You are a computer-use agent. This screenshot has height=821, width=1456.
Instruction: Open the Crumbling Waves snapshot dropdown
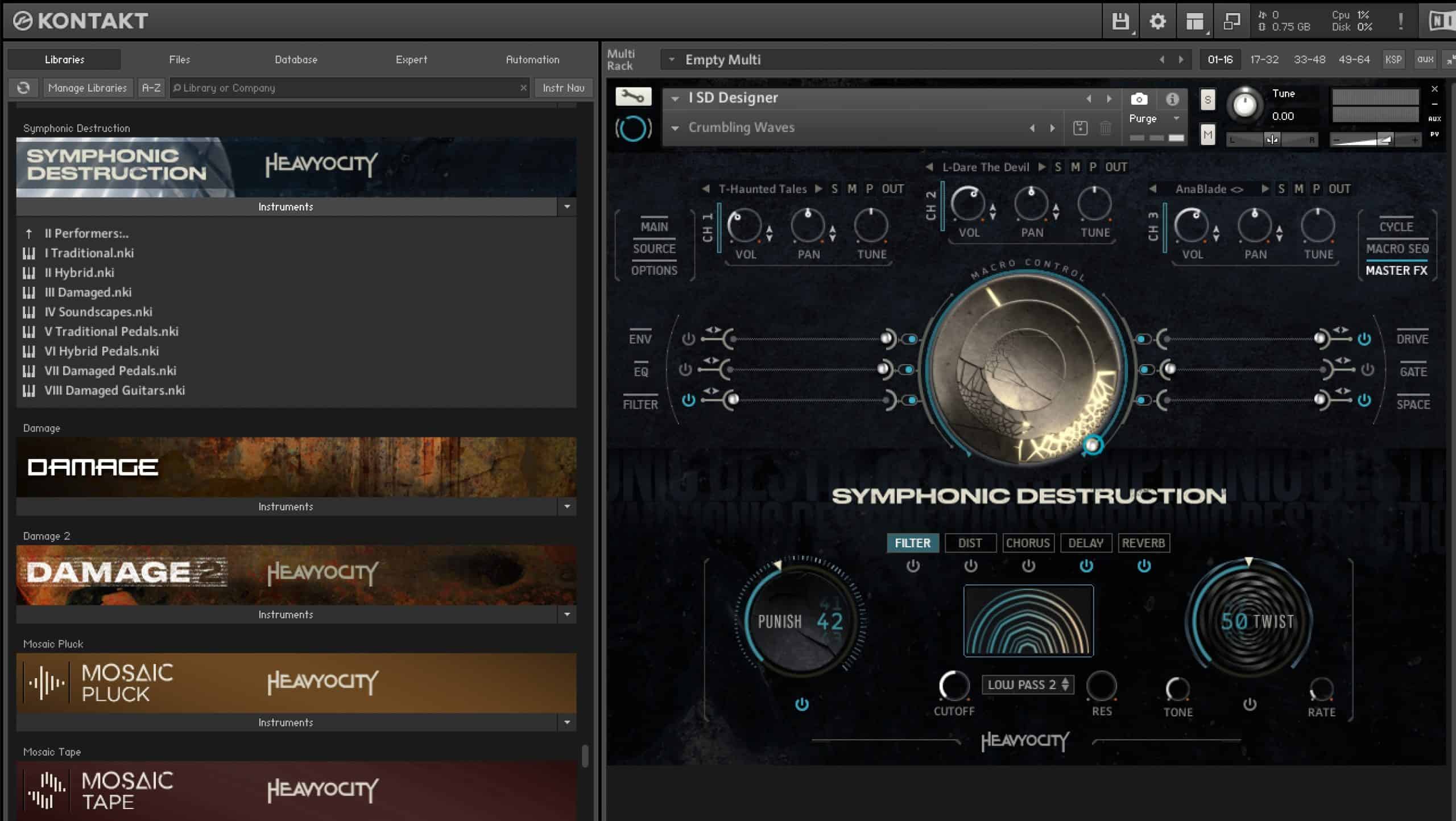click(x=675, y=128)
